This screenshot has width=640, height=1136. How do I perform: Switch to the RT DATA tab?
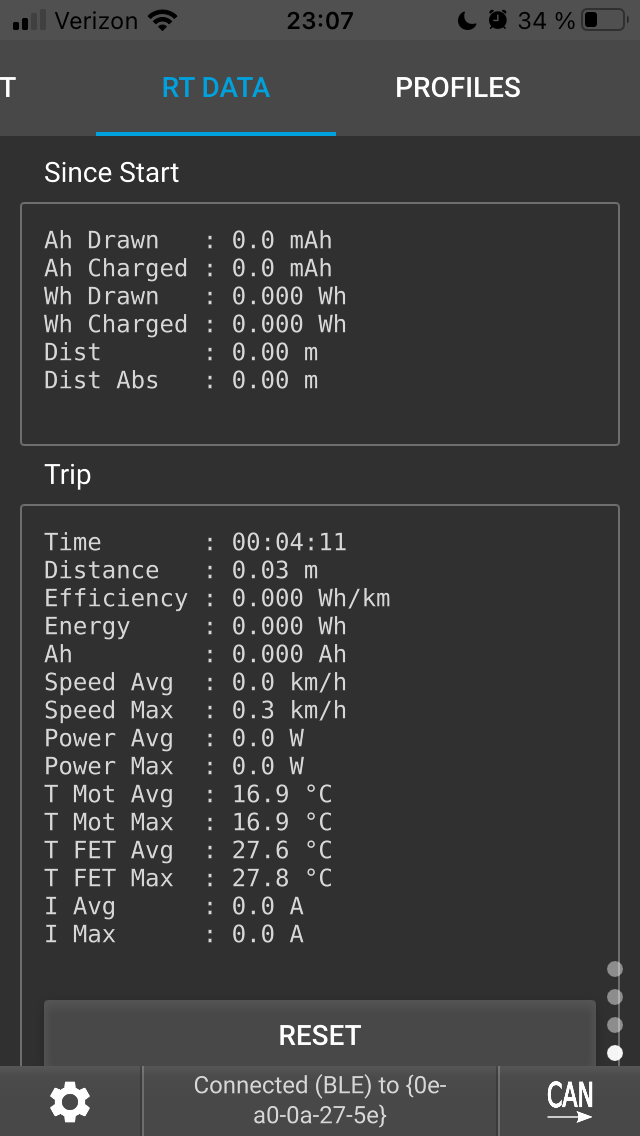tap(216, 88)
